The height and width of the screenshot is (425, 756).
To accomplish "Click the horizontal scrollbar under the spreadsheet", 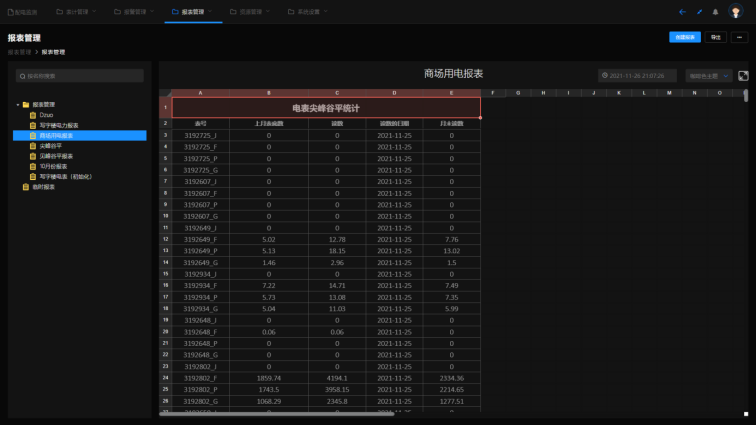I will pos(276,413).
